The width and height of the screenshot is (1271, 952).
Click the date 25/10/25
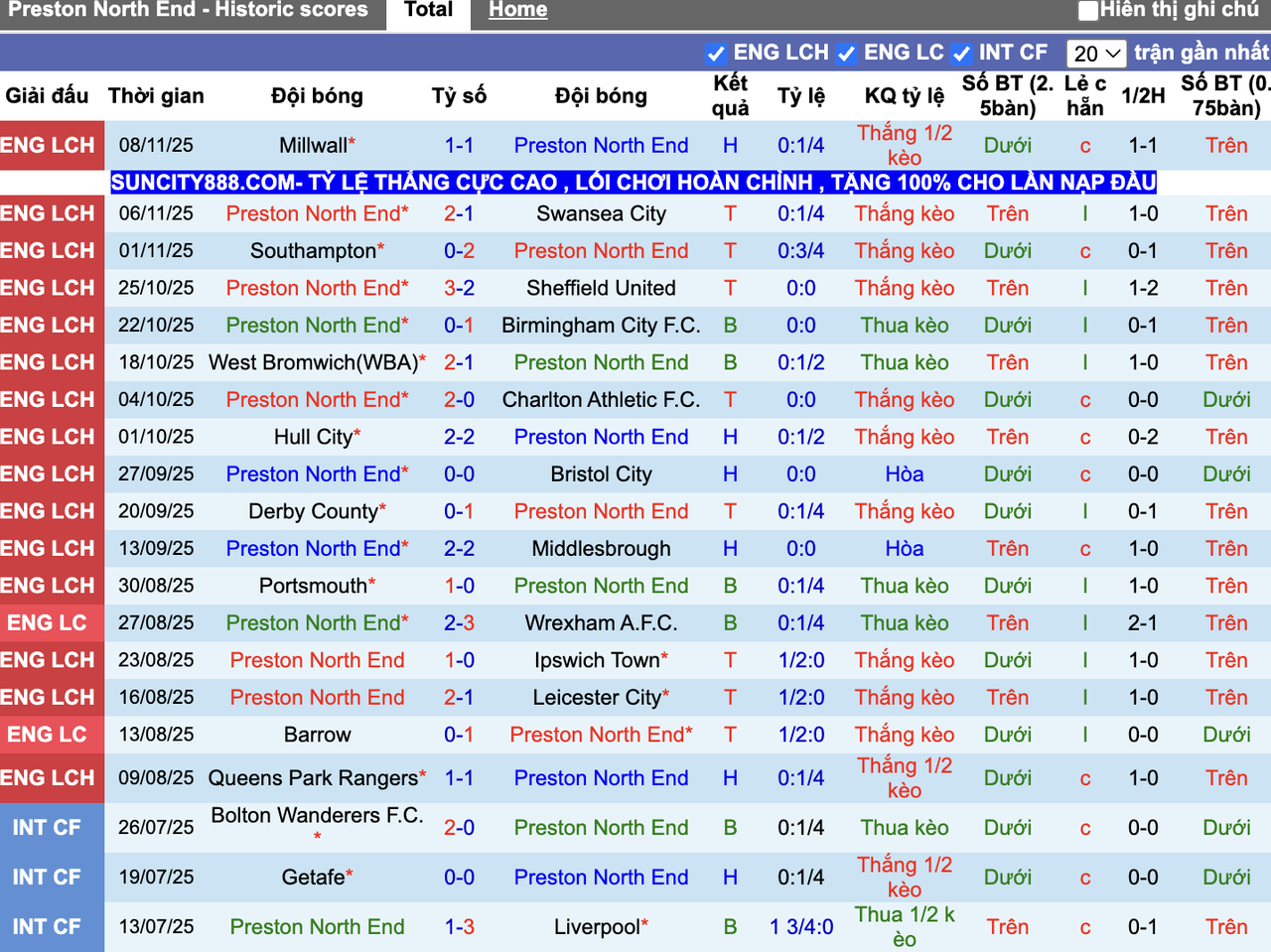(x=156, y=288)
